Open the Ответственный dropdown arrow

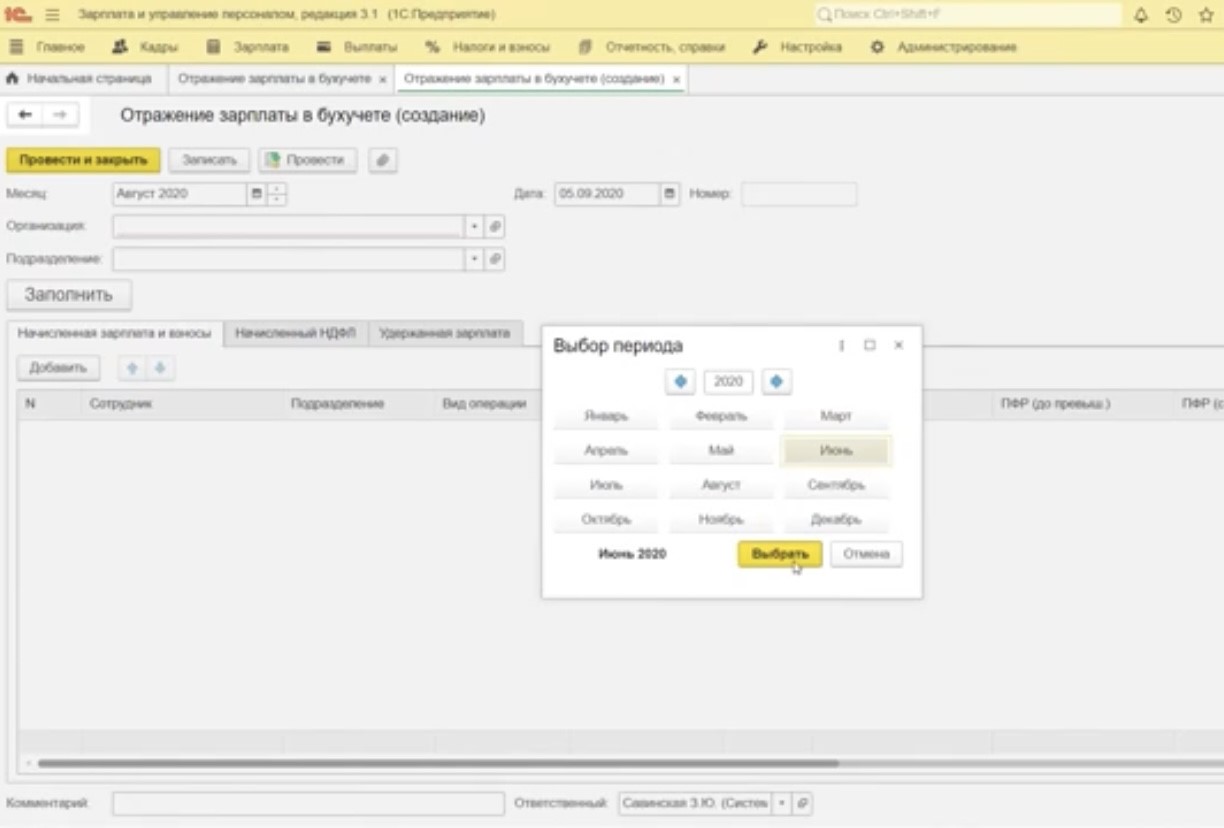point(782,803)
